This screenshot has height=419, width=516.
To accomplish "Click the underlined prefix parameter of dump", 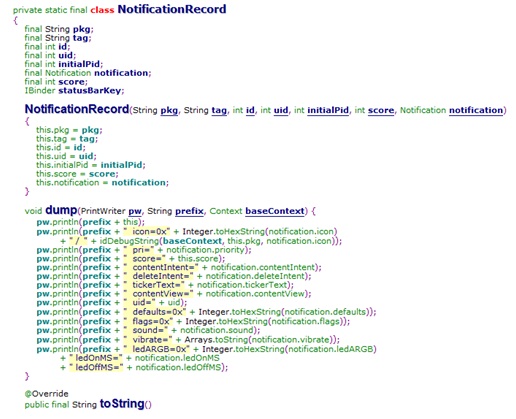I will click(x=189, y=211).
